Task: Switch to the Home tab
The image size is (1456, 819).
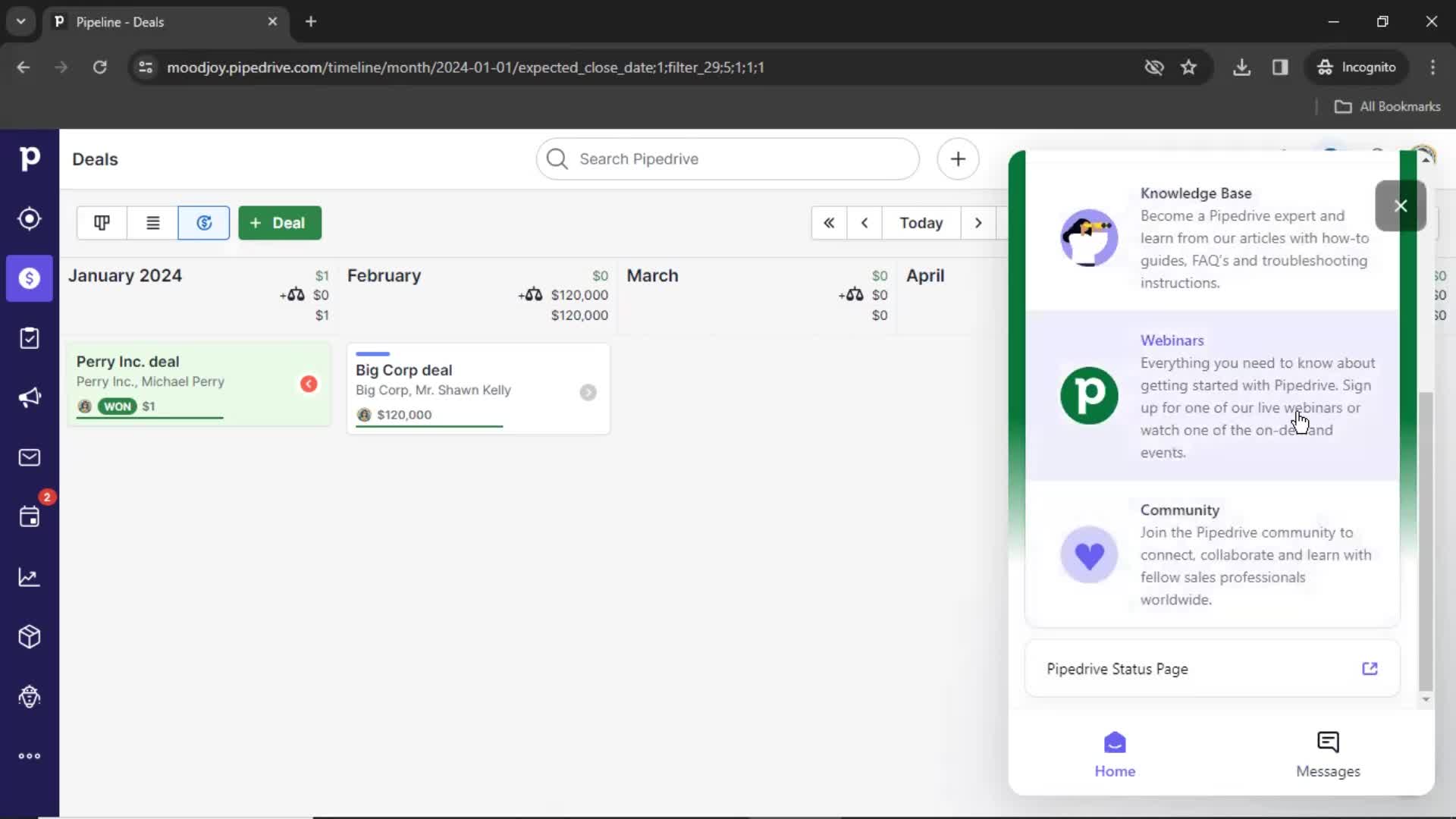Action: click(x=1114, y=754)
